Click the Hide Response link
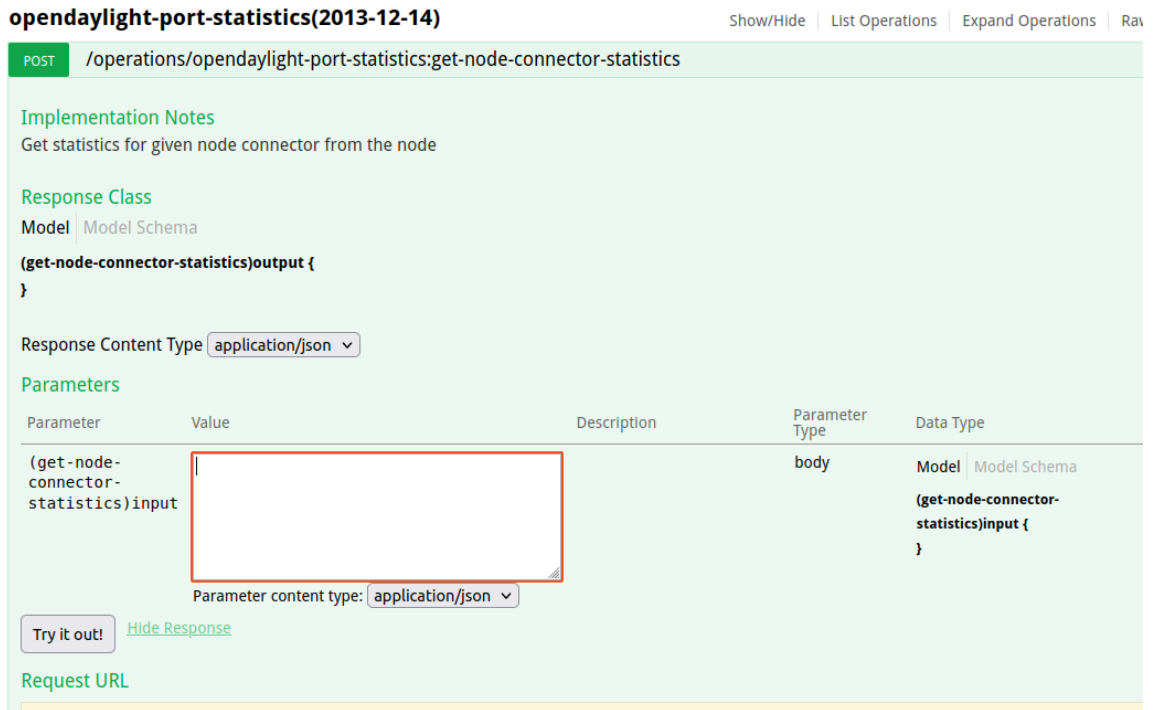Screen dimensions: 1169x710 179,628
